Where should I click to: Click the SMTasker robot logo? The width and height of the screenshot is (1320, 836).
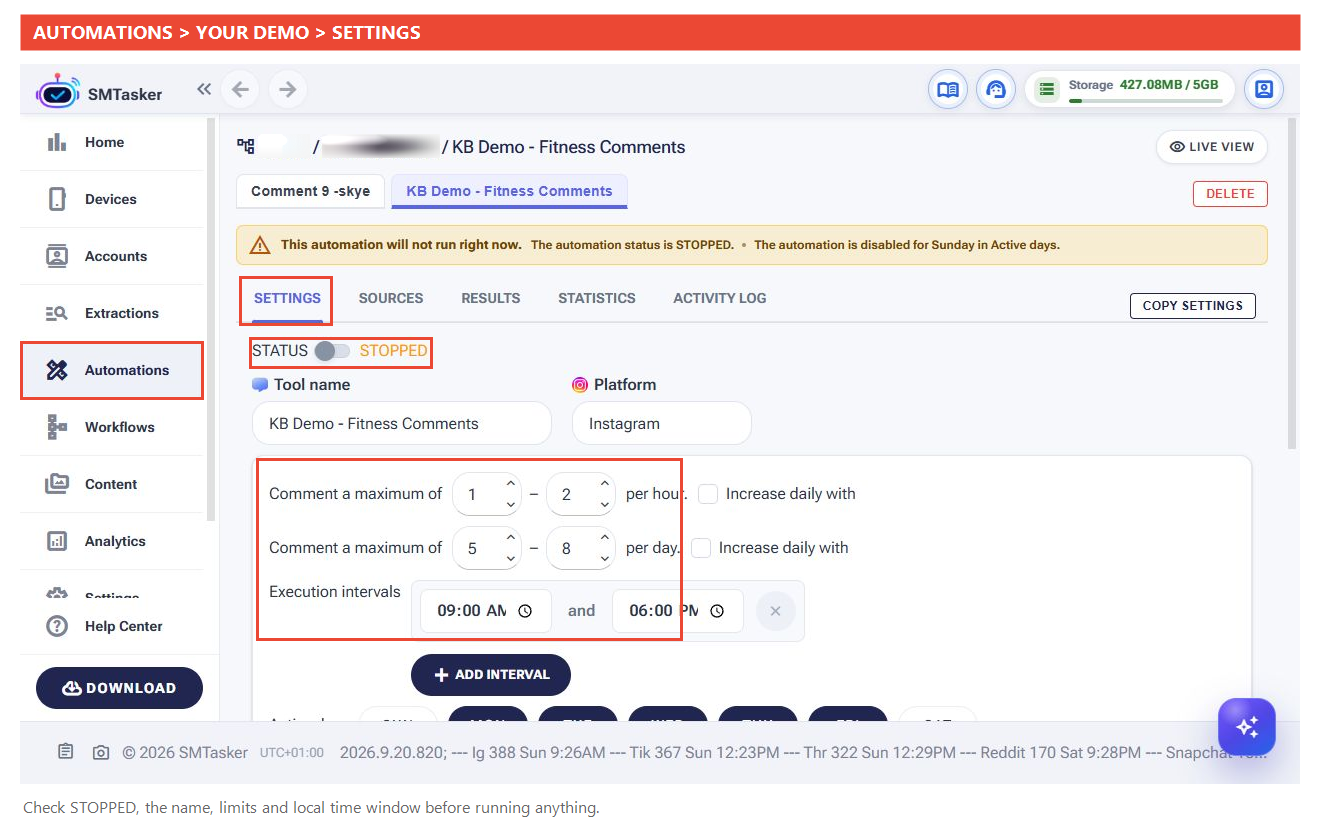point(57,92)
